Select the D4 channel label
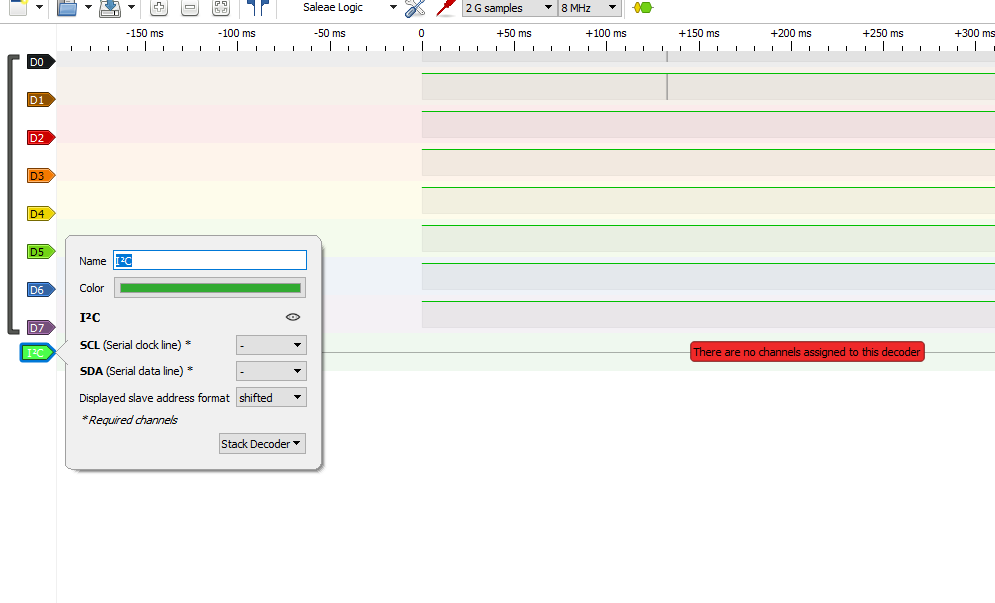 tap(41, 214)
